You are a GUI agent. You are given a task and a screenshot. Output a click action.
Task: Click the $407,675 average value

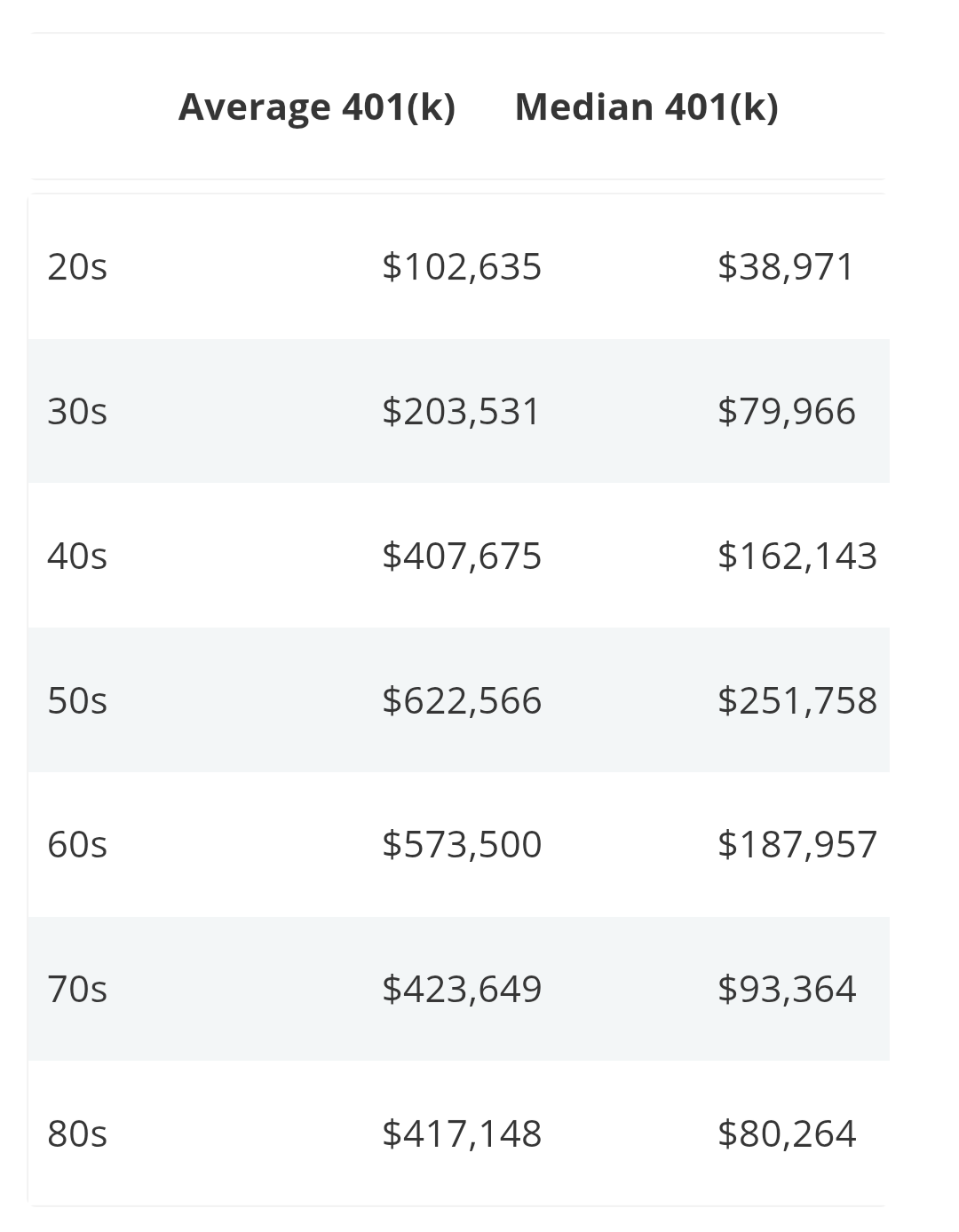(462, 557)
